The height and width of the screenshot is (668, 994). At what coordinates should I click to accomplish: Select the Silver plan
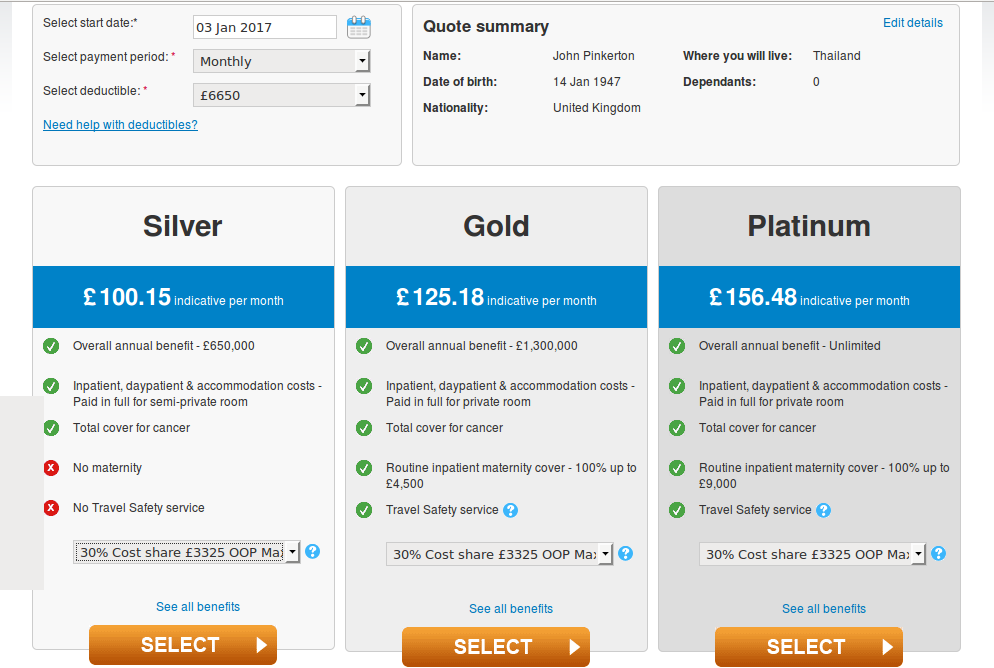[x=183, y=645]
